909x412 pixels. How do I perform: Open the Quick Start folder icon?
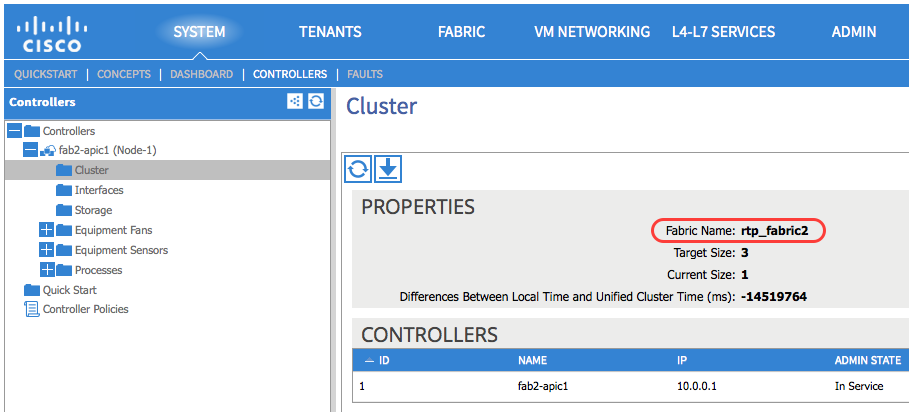pyautogui.click(x=32, y=290)
